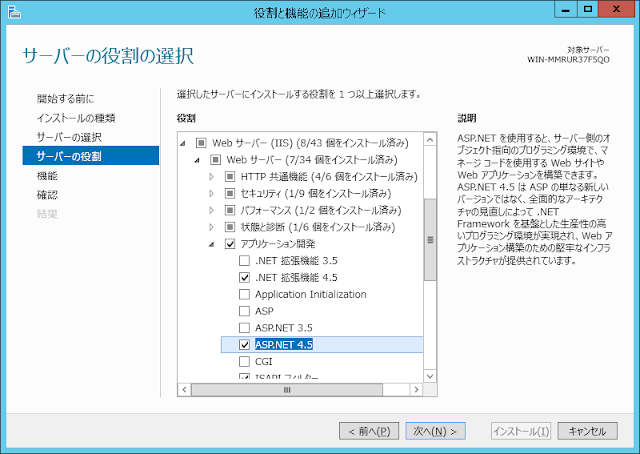This screenshot has height=454, width=640.
Task: Click the 次へ(N) button
Action: (x=436, y=431)
